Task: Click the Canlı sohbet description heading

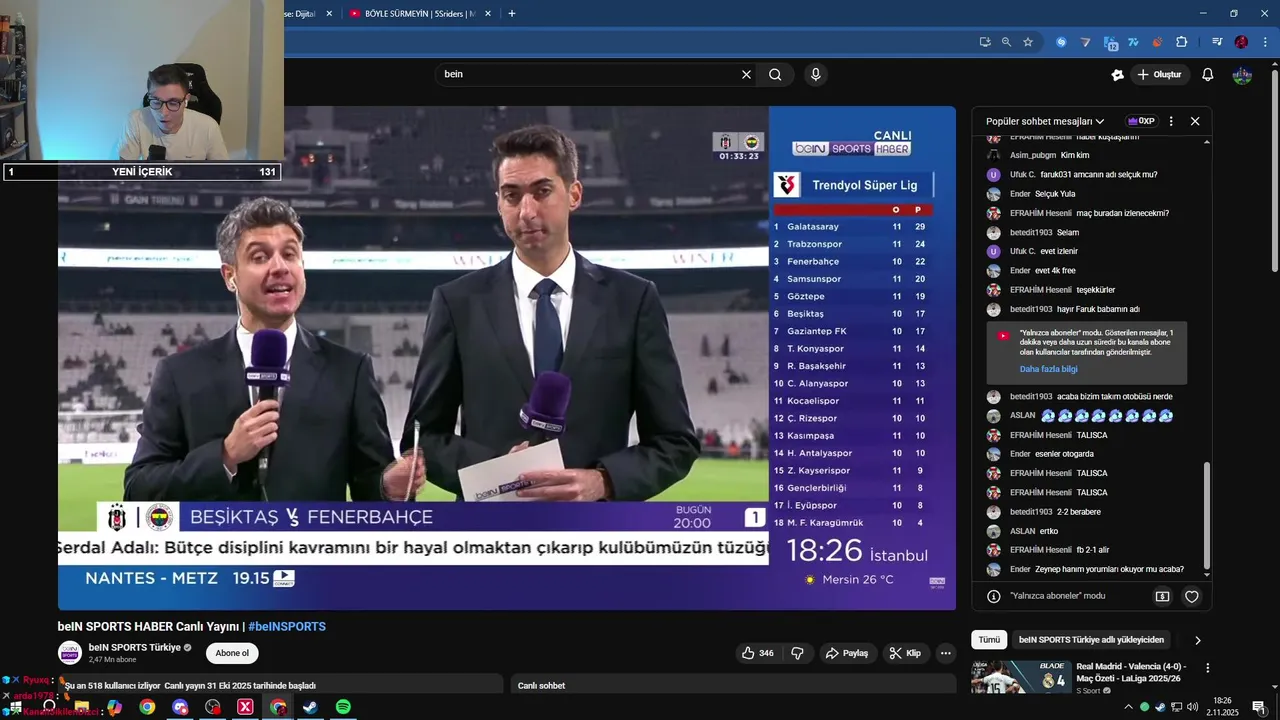Action: (541, 686)
